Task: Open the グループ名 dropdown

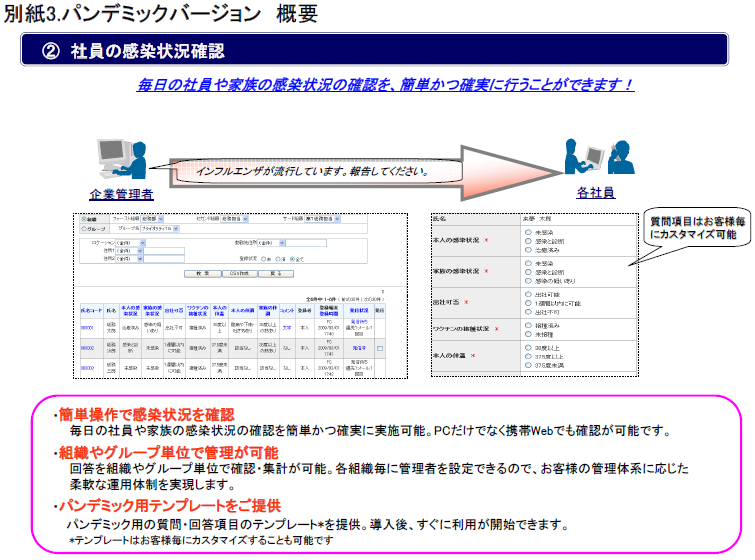Action: pyautogui.click(x=160, y=229)
